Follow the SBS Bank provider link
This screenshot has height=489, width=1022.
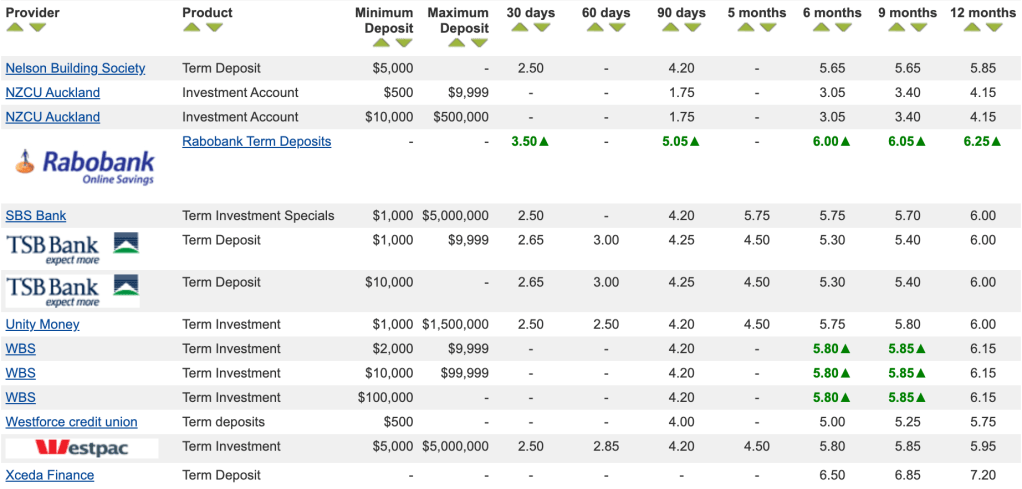pyautogui.click(x=36, y=215)
